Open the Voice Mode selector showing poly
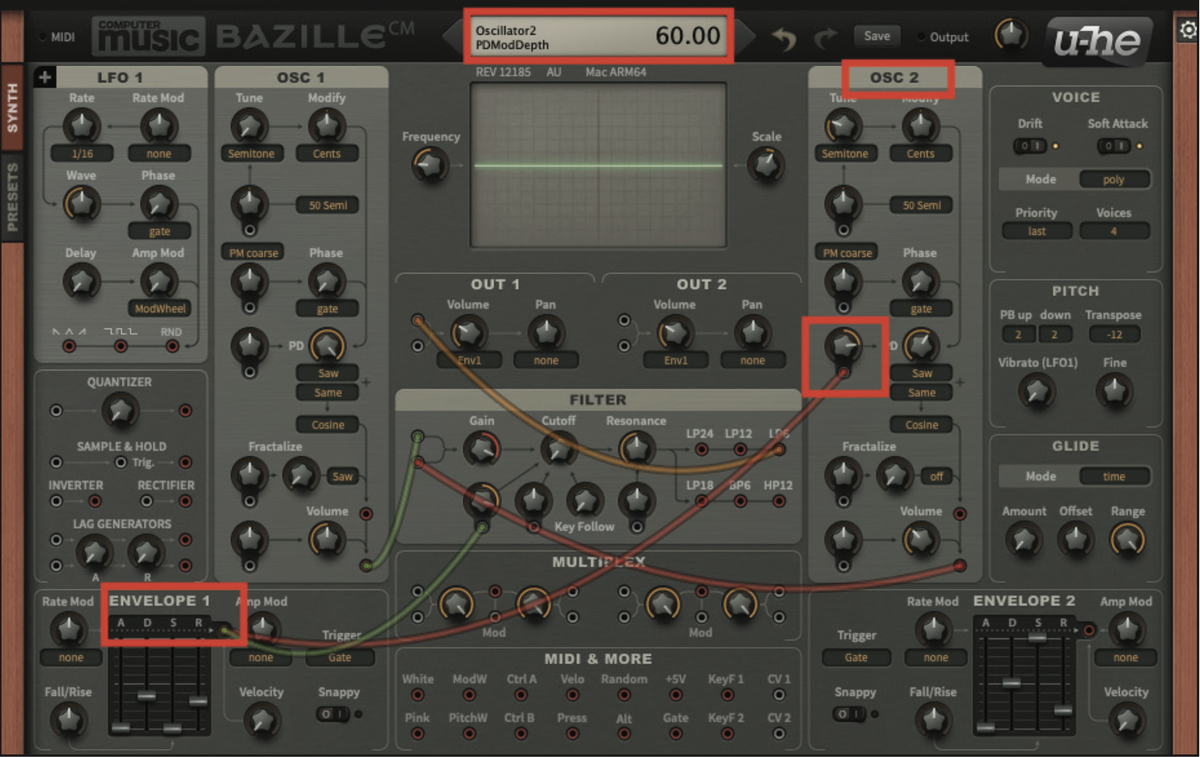The height and width of the screenshot is (757, 1200). coord(1115,179)
